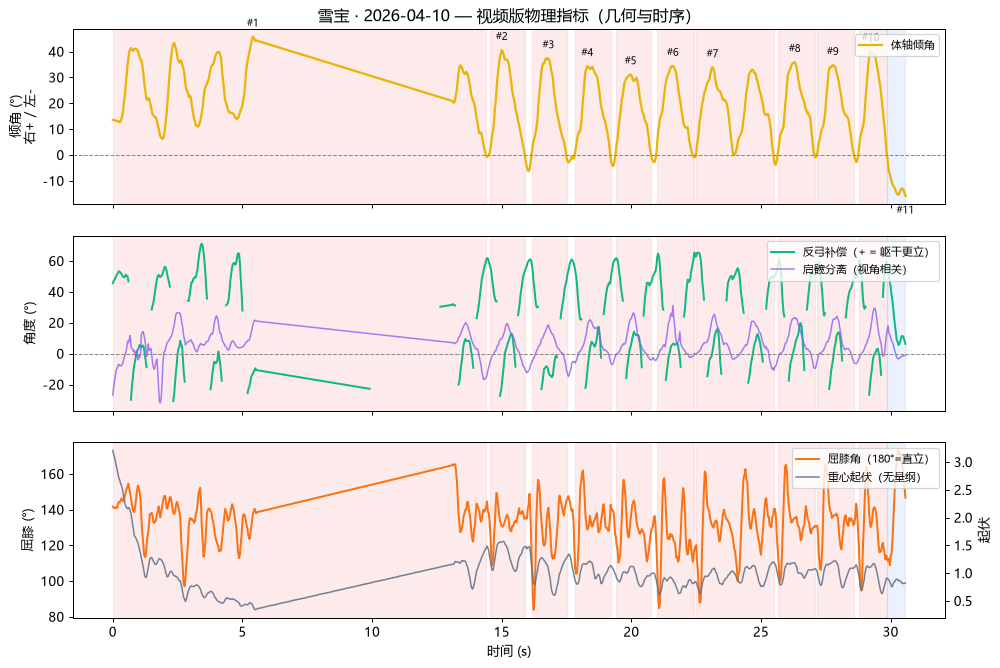
Task: Click the 倾角 (°) 右+ / 左- axis label
Action: click(x=22, y=117)
